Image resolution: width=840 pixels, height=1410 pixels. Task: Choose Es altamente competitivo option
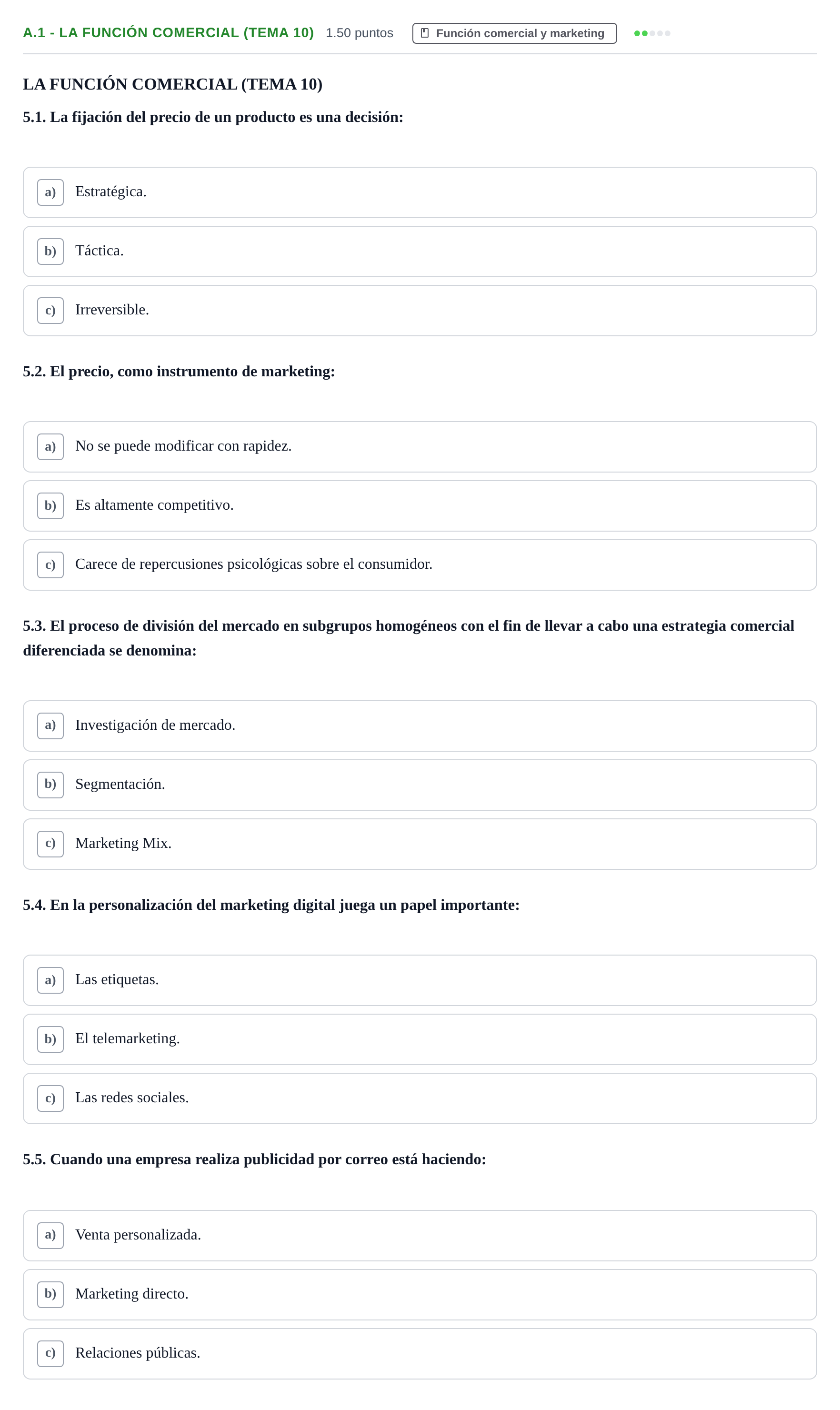[420, 506]
